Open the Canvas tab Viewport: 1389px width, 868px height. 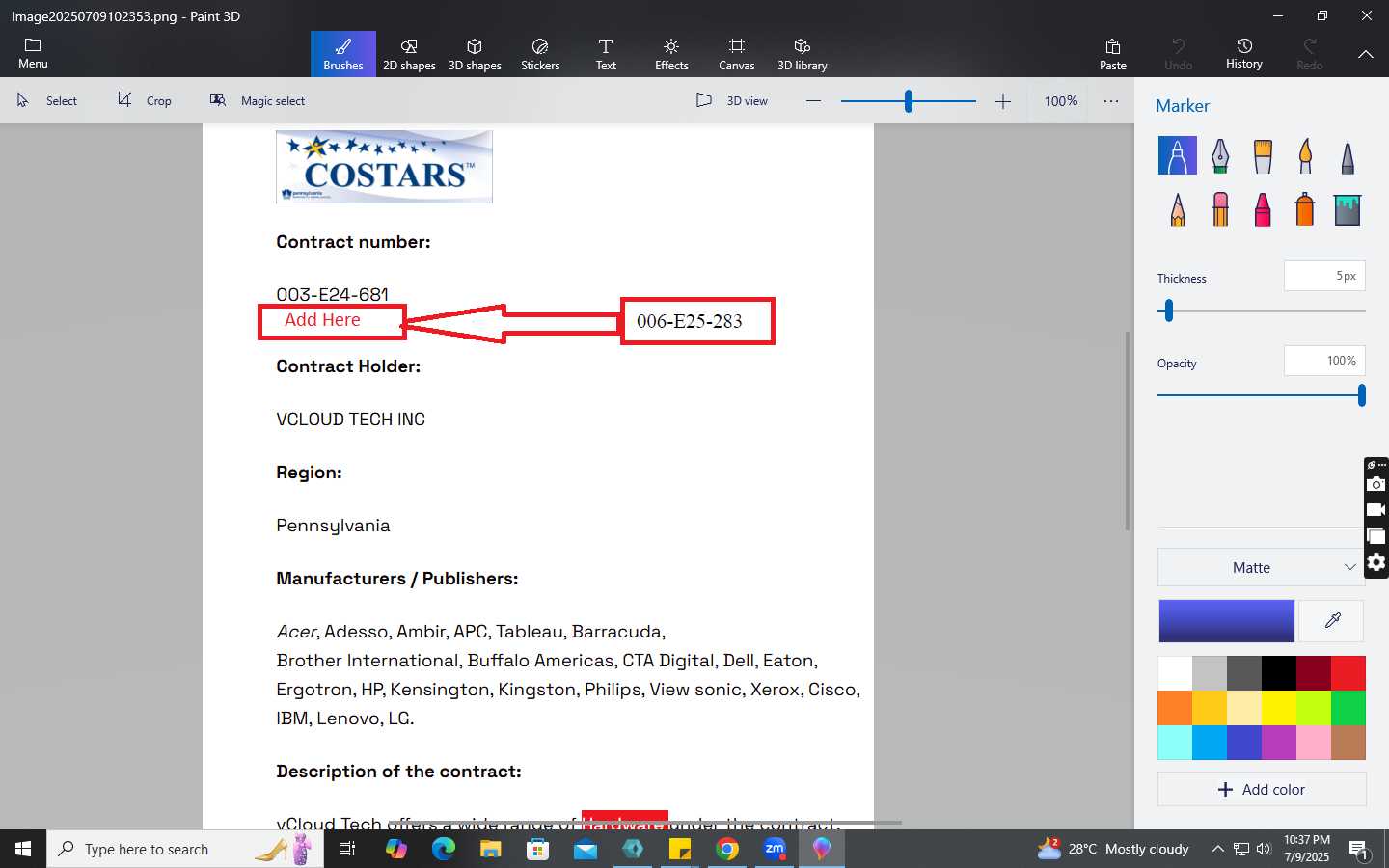click(x=737, y=54)
